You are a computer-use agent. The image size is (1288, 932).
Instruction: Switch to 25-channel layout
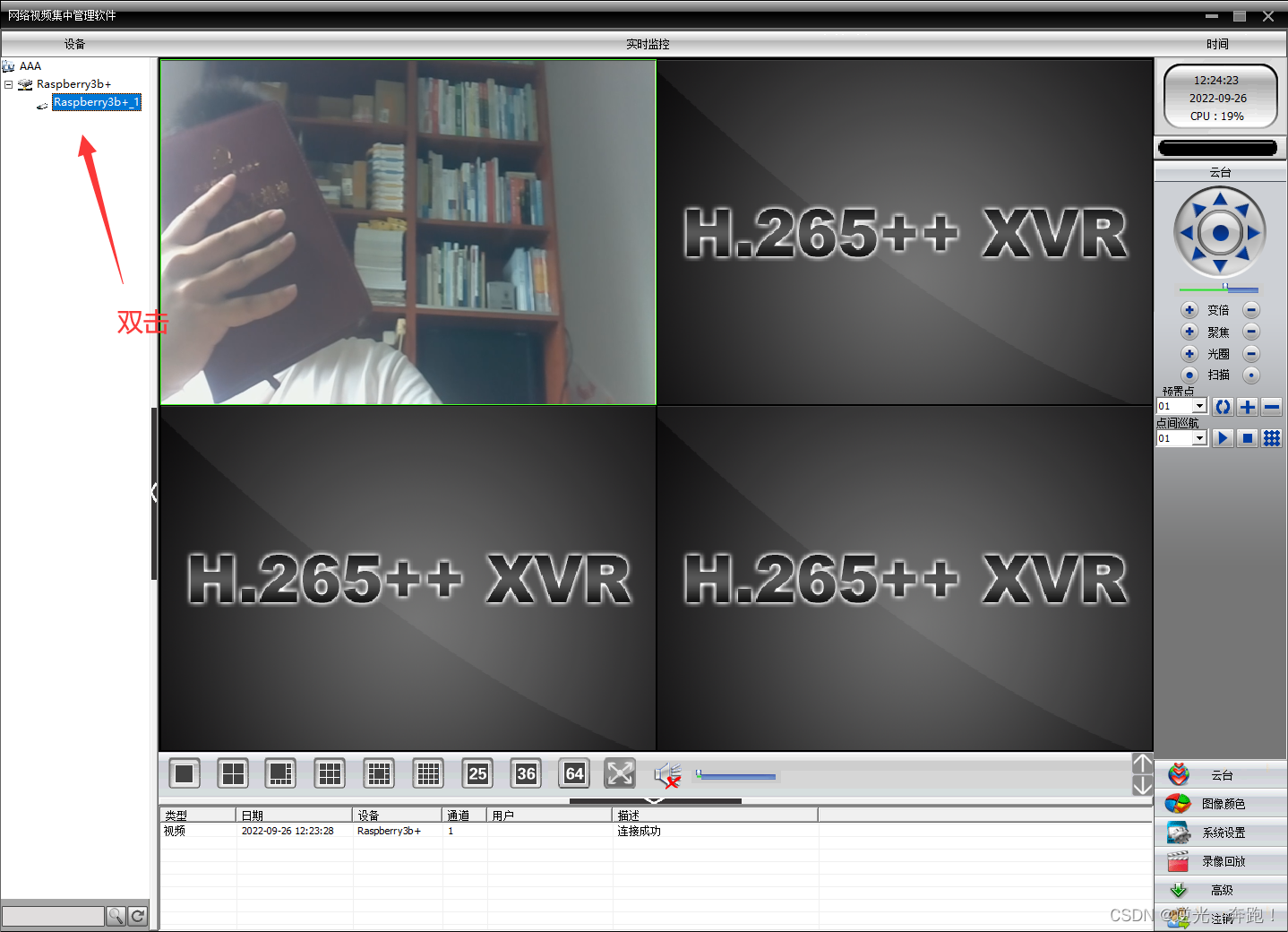[477, 773]
